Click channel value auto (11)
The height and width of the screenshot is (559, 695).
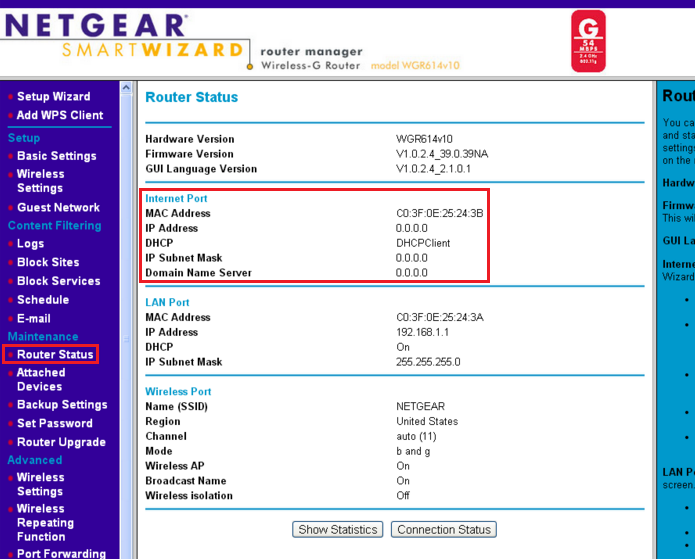tap(416, 436)
